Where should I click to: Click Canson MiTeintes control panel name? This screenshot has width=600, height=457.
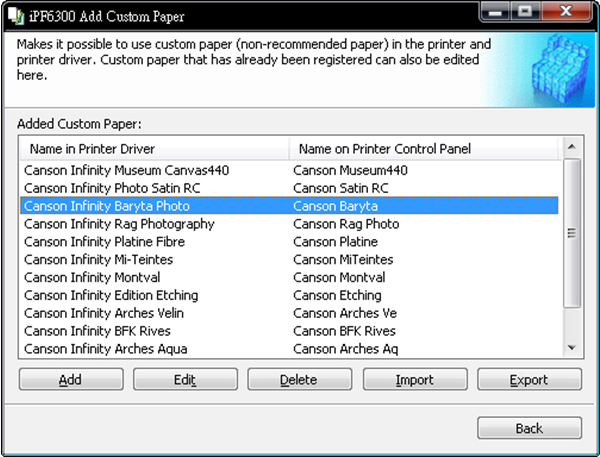[343, 260]
